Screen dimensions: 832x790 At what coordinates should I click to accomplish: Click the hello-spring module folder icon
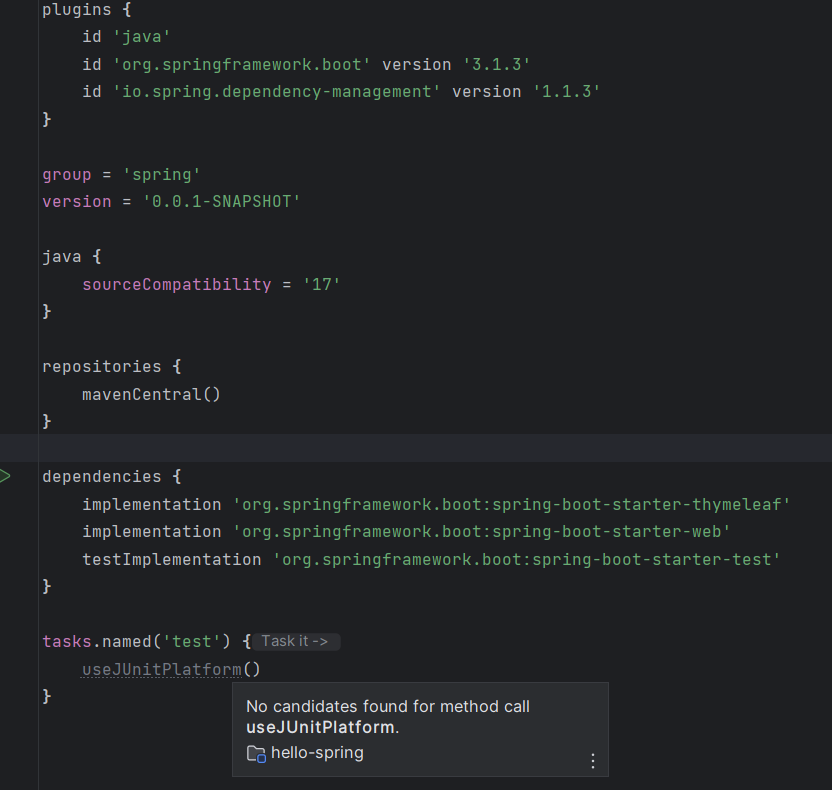pyautogui.click(x=256, y=754)
